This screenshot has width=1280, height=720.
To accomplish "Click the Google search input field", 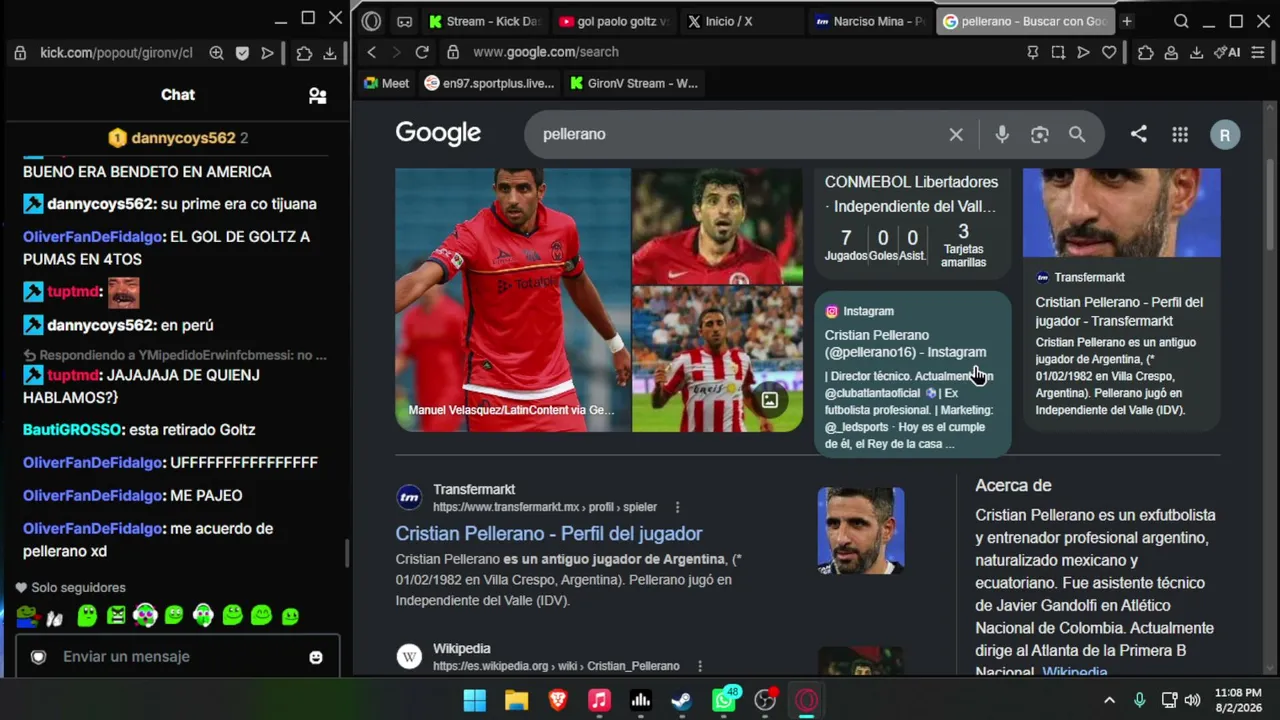I will (x=740, y=134).
